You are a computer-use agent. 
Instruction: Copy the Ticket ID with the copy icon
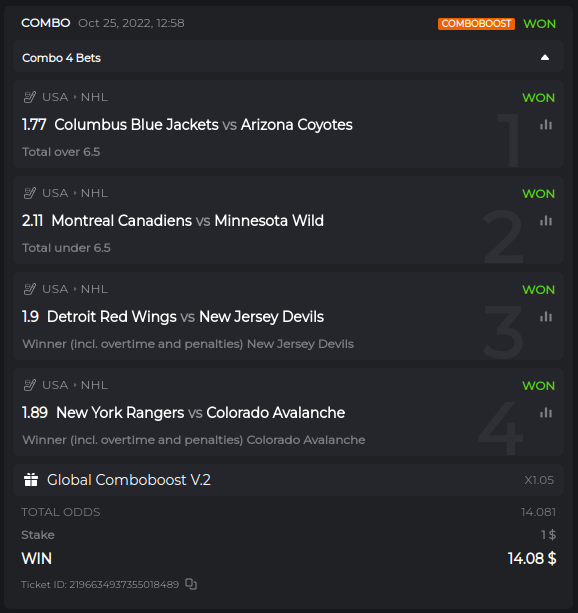(x=191, y=584)
